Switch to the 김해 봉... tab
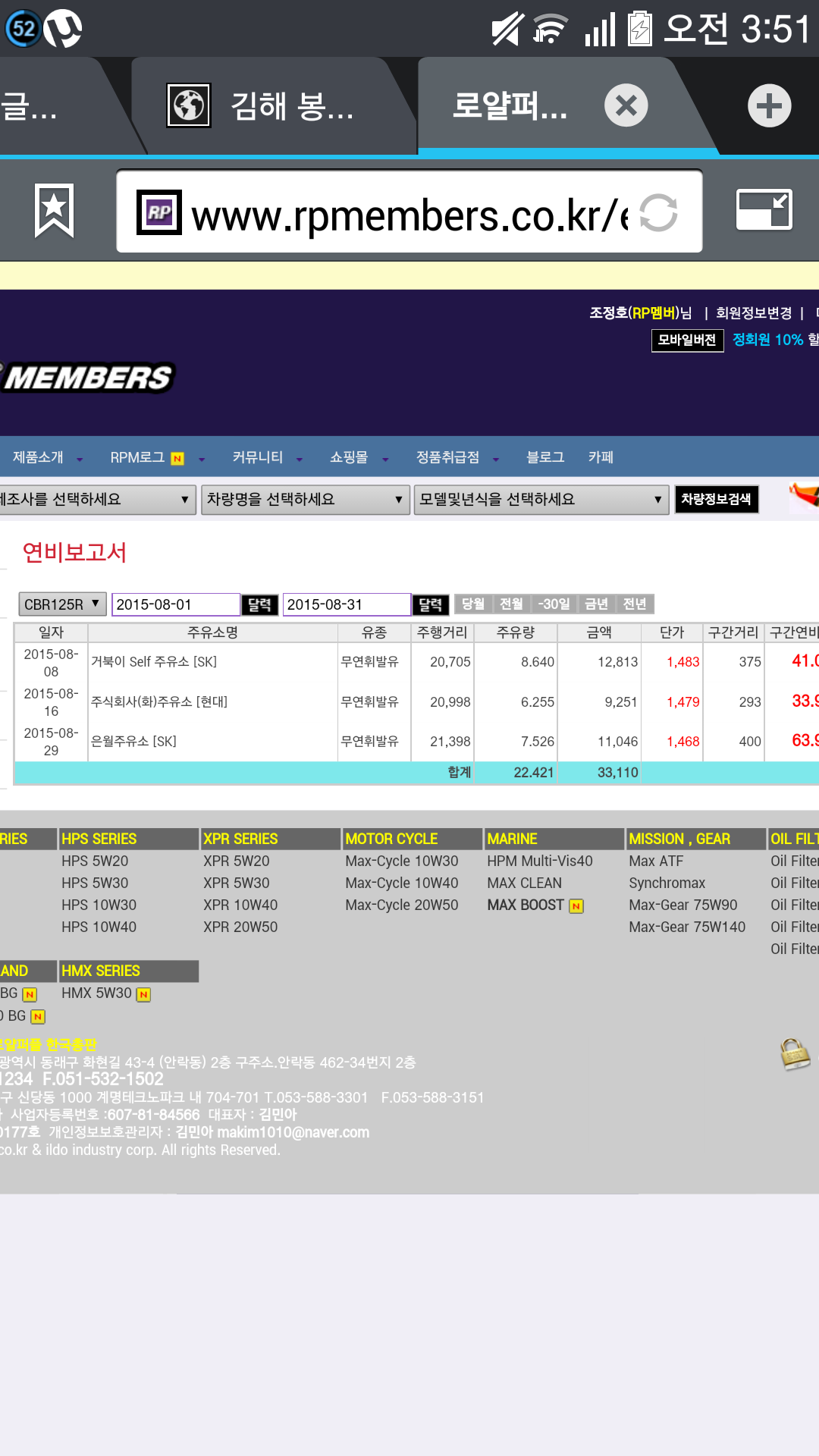The image size is (819, 1456). coord(292,105)
